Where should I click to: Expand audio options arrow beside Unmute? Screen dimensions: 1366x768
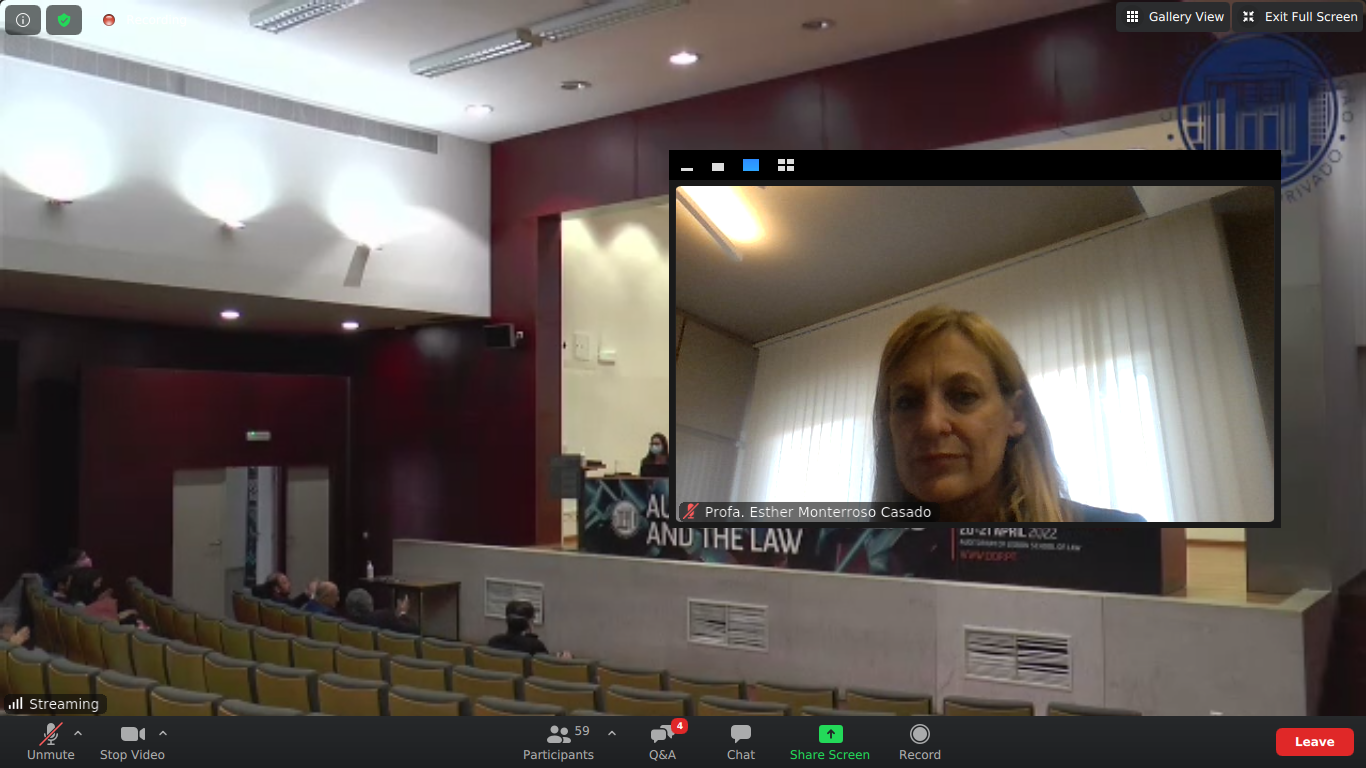[x=78, y=733]
